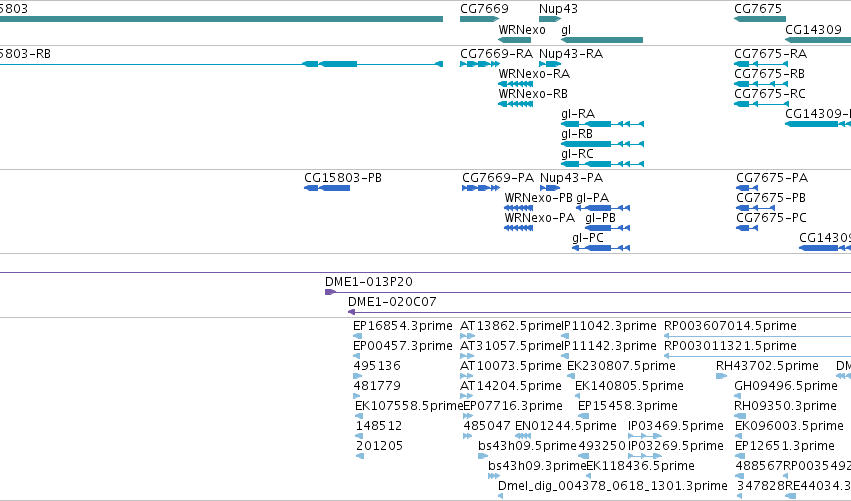
Task: Select the WRNexo-PB protein label
Action: point(538,198)
